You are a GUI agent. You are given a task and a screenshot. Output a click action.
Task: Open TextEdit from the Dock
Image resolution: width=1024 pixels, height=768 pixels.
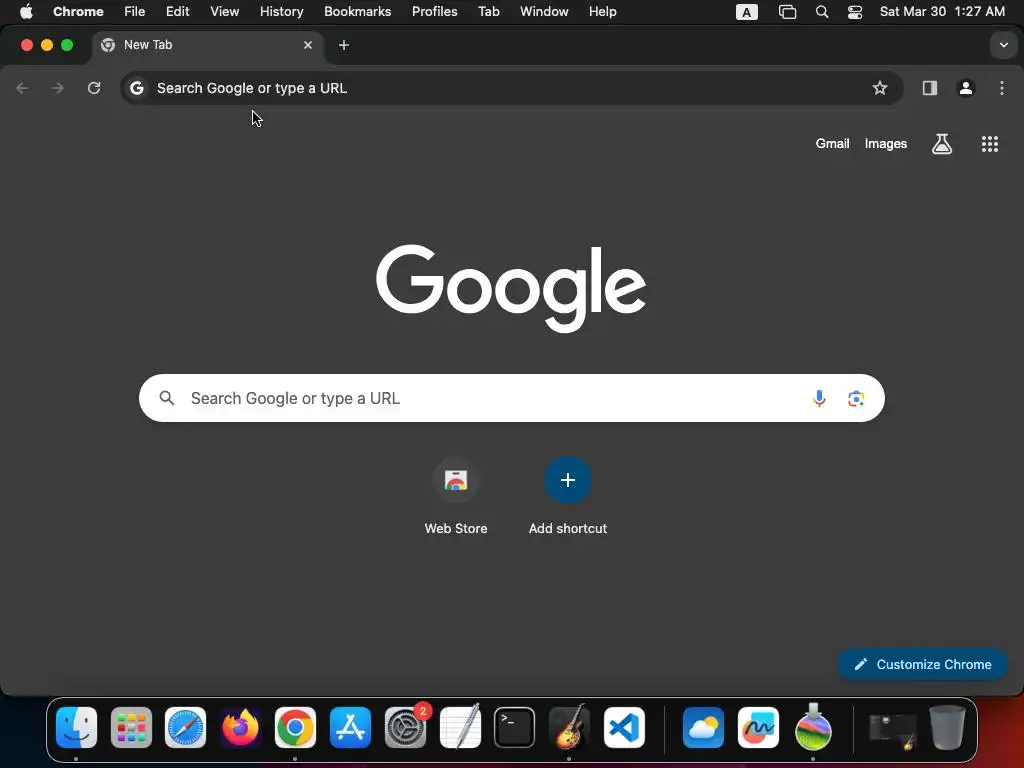(x=460, y=728)
